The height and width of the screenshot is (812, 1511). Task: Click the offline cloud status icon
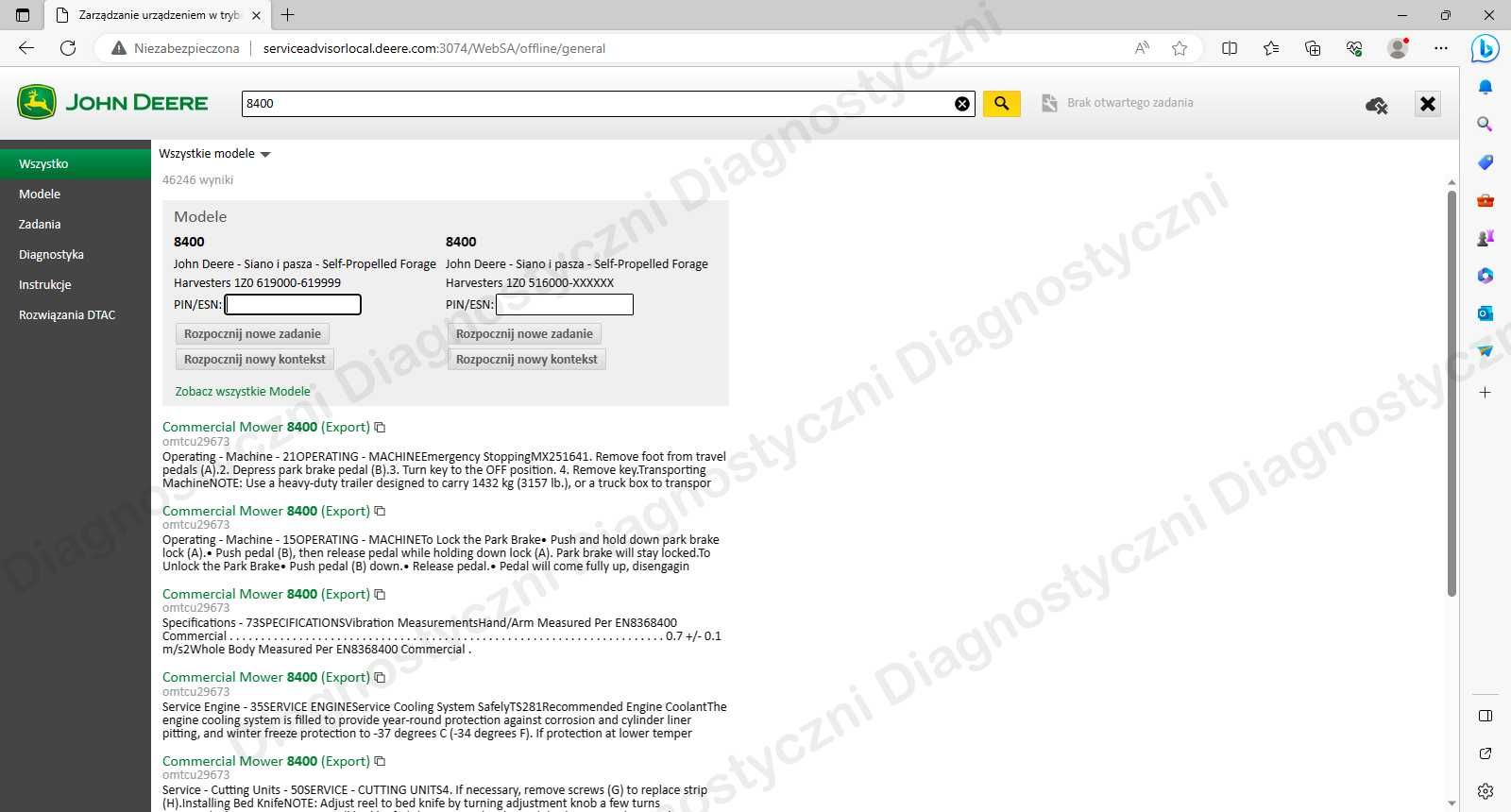(x=1377, y=106)
